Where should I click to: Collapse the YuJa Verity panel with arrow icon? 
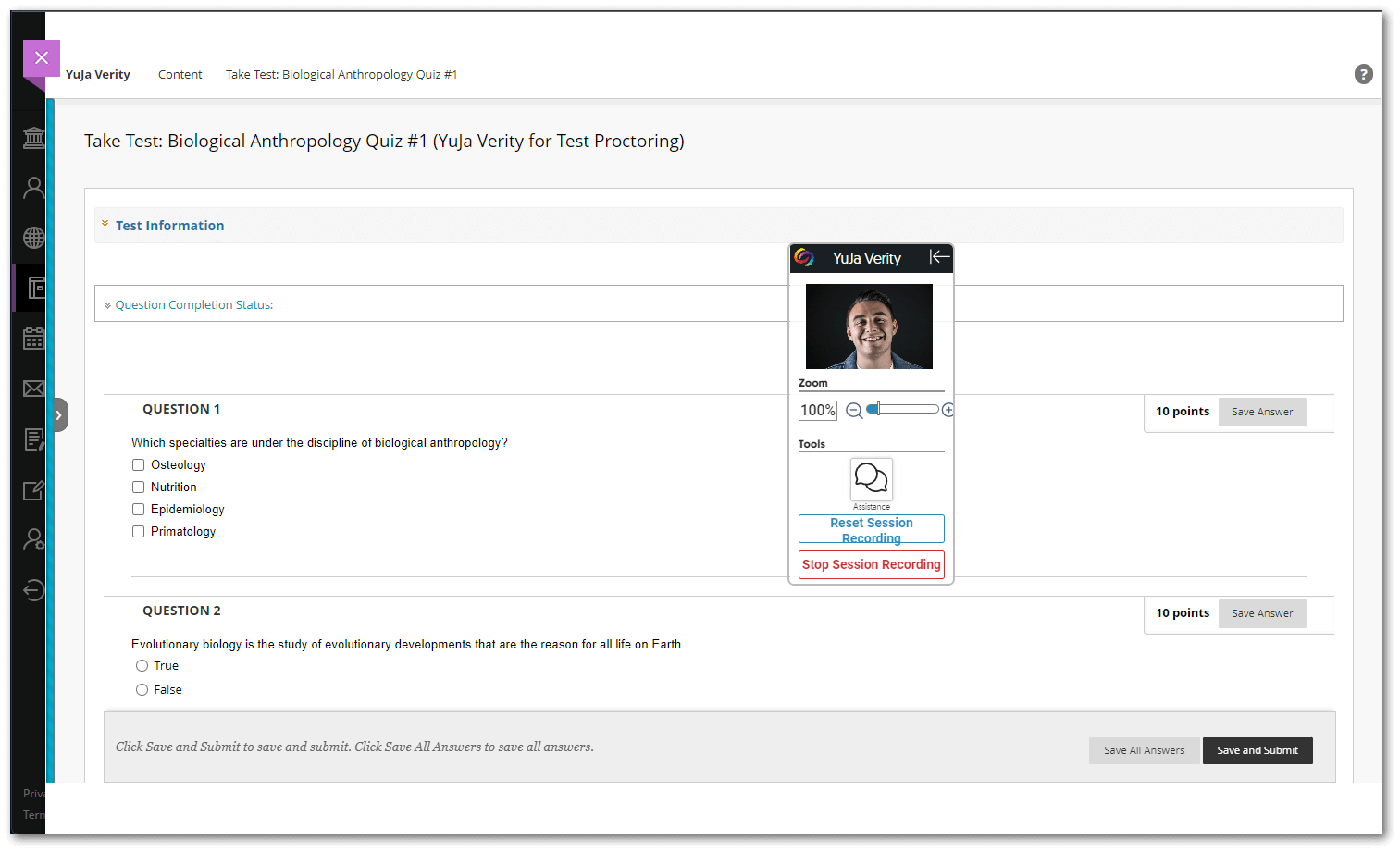pos(939,257)
